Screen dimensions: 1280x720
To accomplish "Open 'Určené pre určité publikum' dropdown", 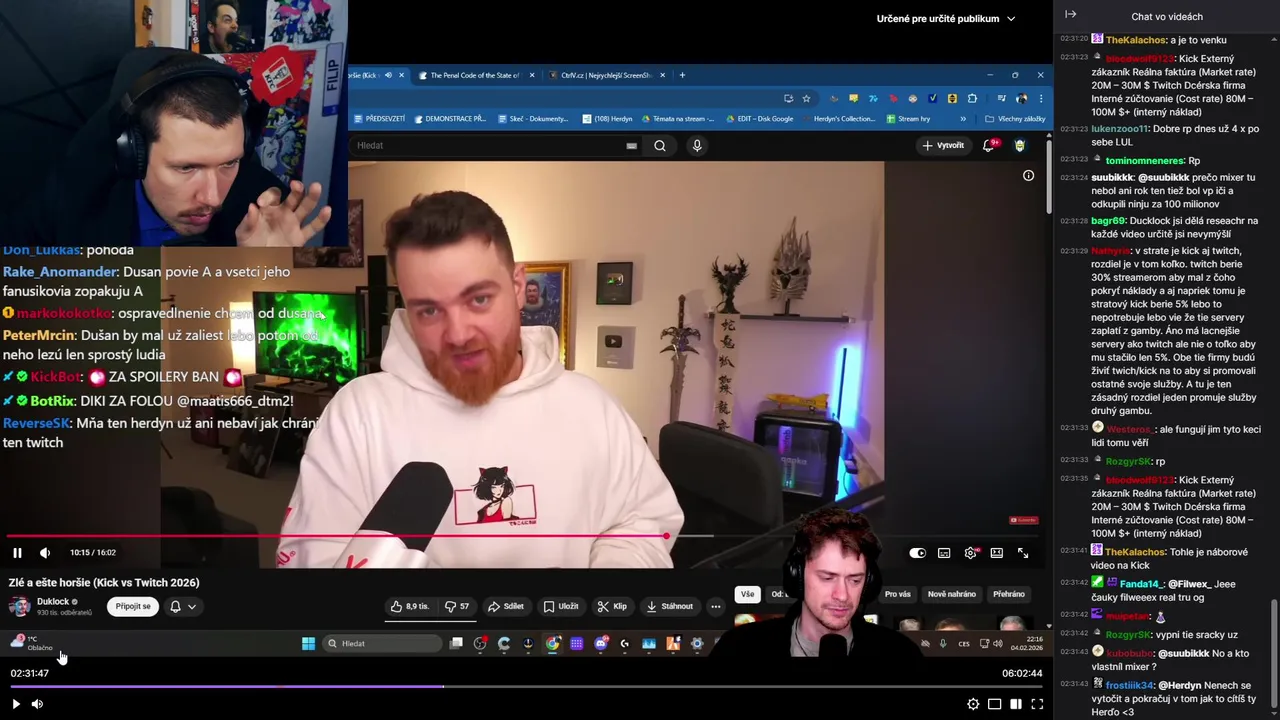I will [945, 18].
